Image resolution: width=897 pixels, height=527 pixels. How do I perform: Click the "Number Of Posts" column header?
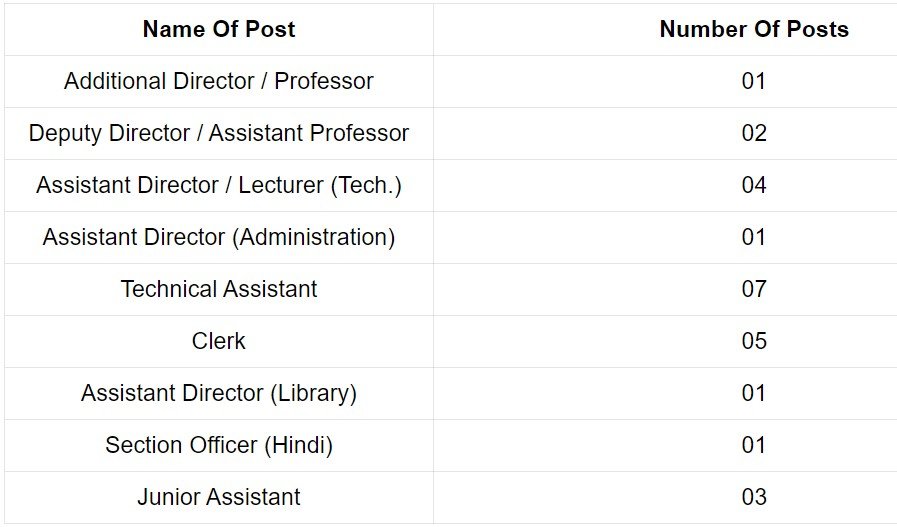point(754,29)
